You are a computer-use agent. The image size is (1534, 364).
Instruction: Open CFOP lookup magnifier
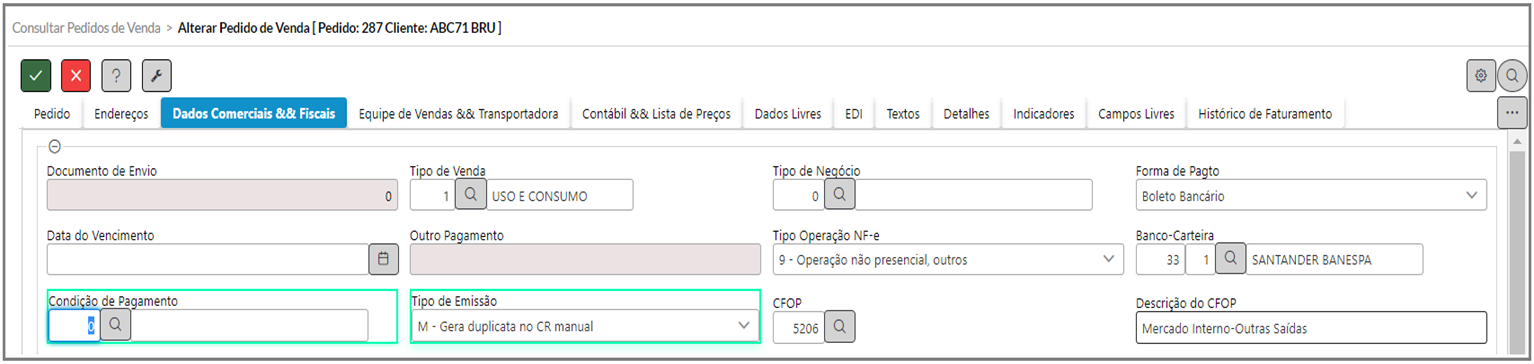(x=840, y=325)
